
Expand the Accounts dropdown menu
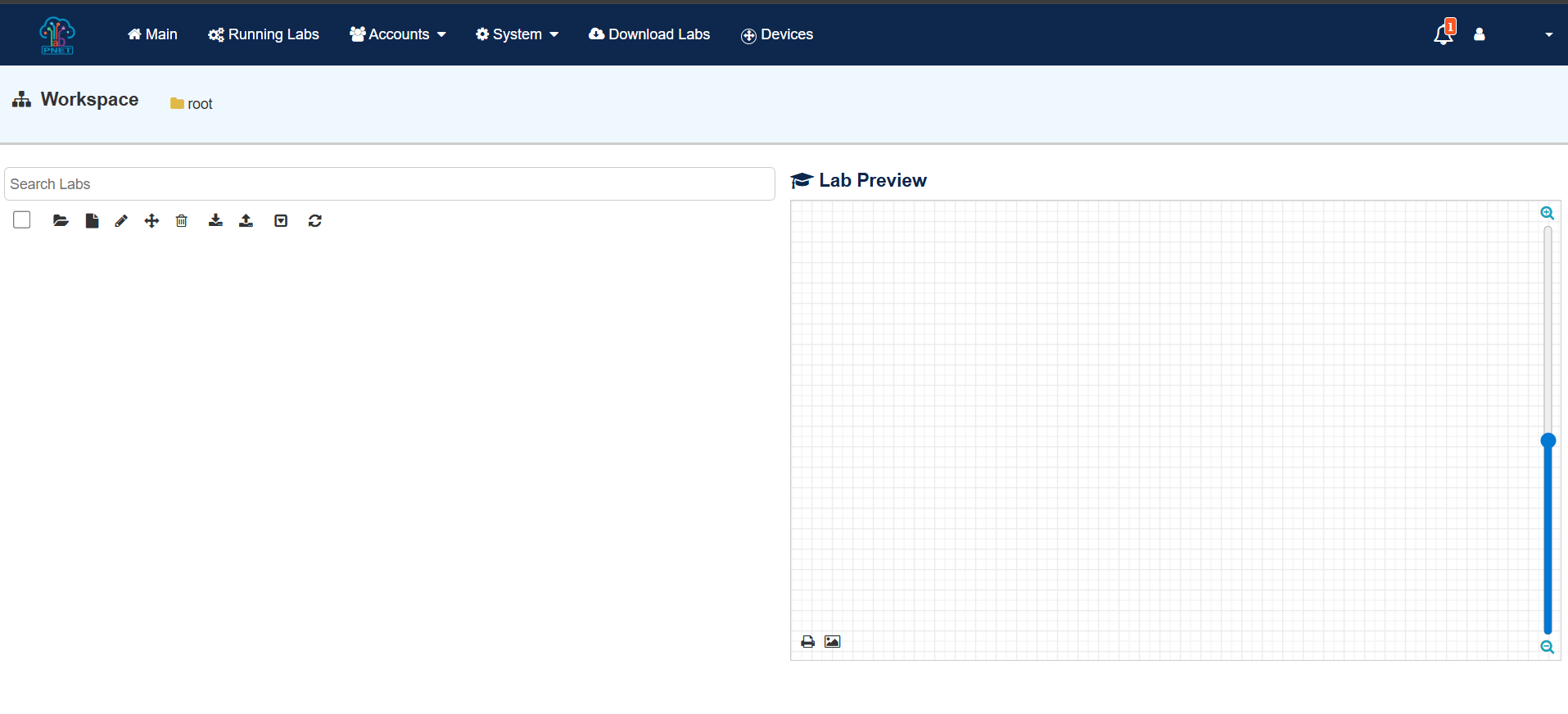(398, 34)
